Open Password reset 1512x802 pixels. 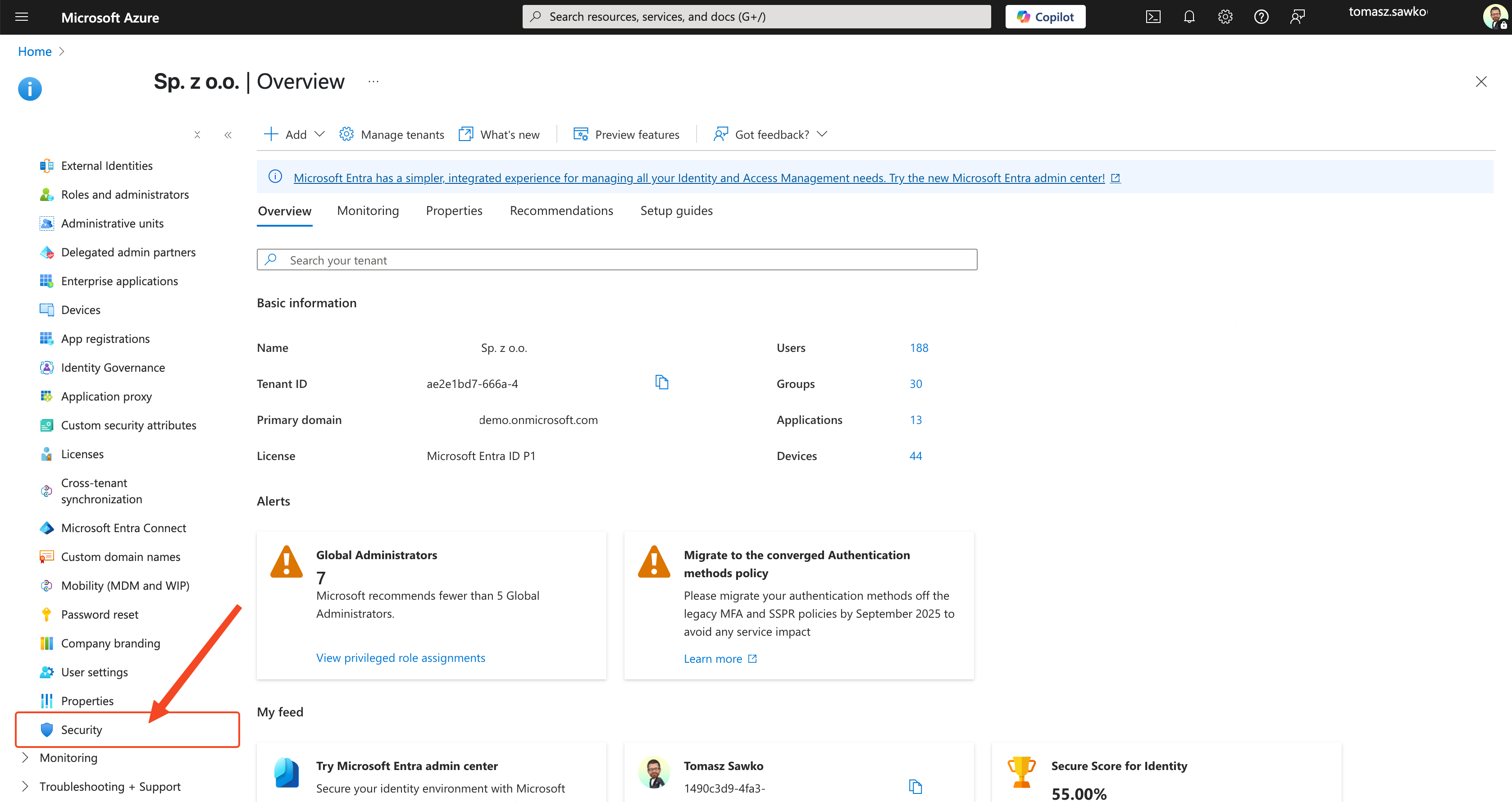click(x=100, y=614)
